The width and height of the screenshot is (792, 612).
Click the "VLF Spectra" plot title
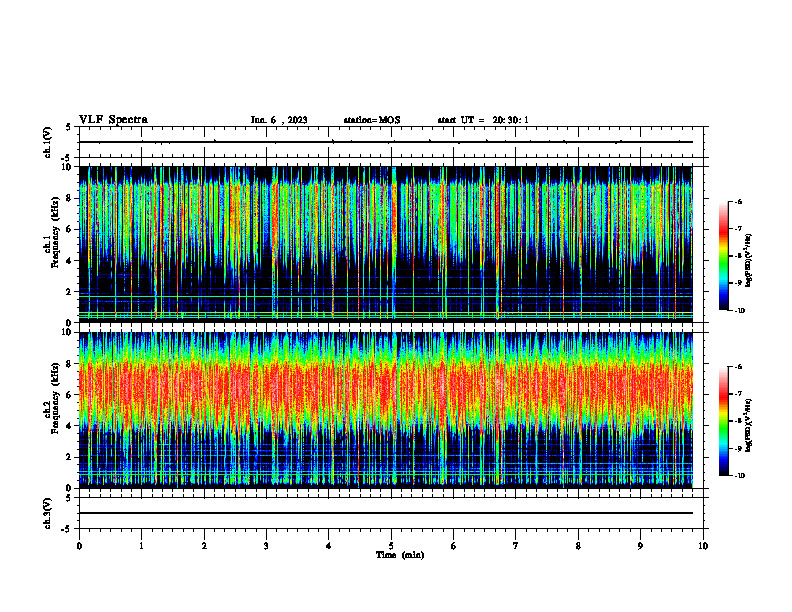[113, 120]
